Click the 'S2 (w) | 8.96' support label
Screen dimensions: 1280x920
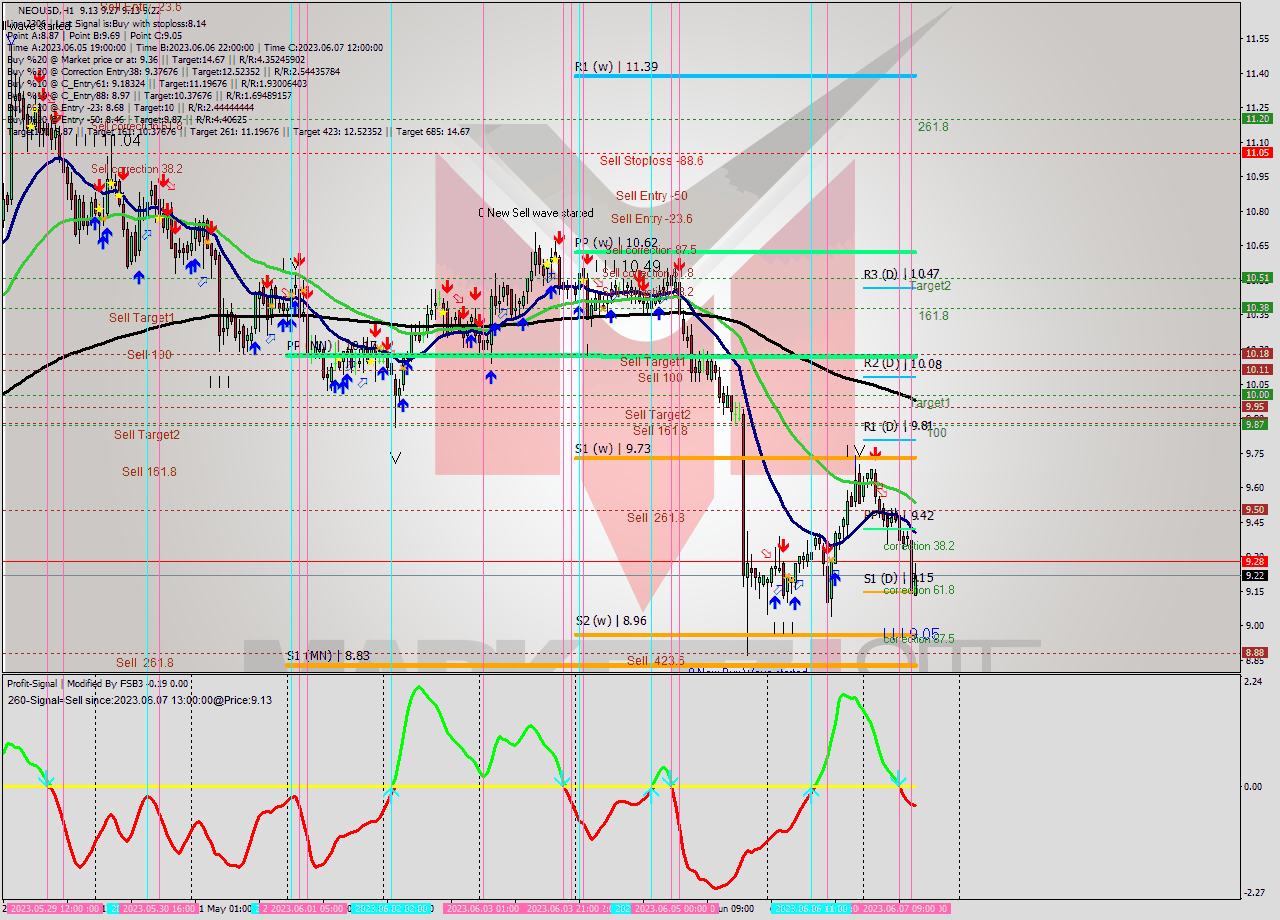(x=613, y=621)
